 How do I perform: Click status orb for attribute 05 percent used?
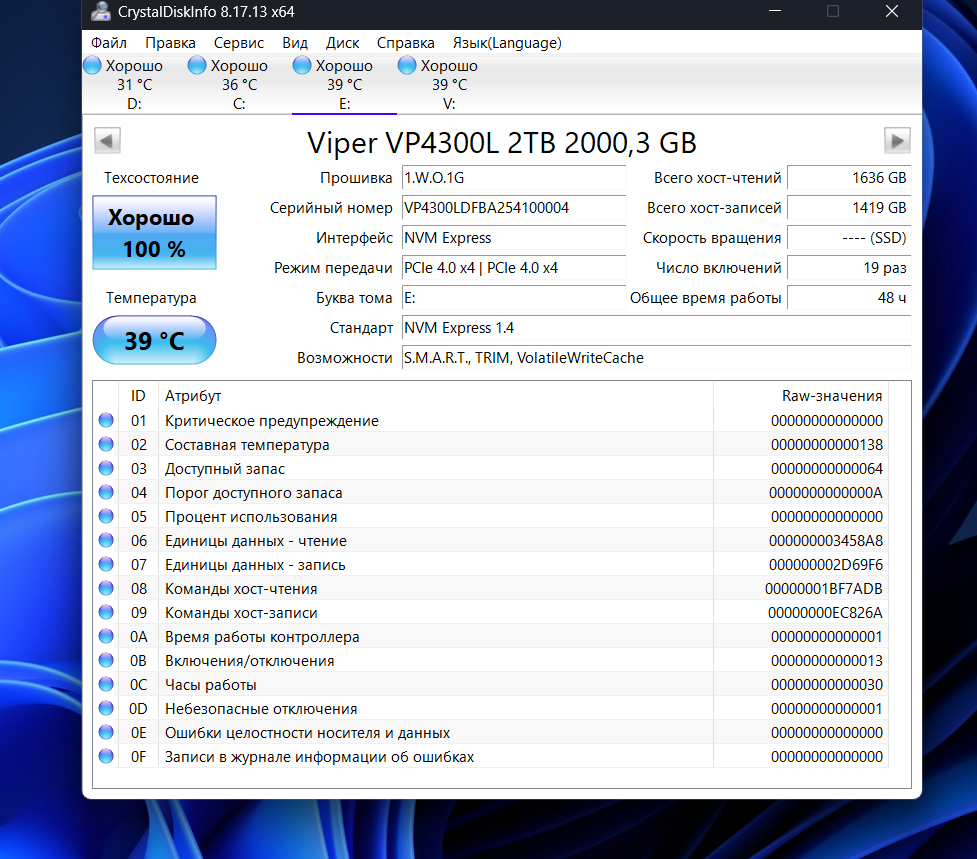coord(106,517)
